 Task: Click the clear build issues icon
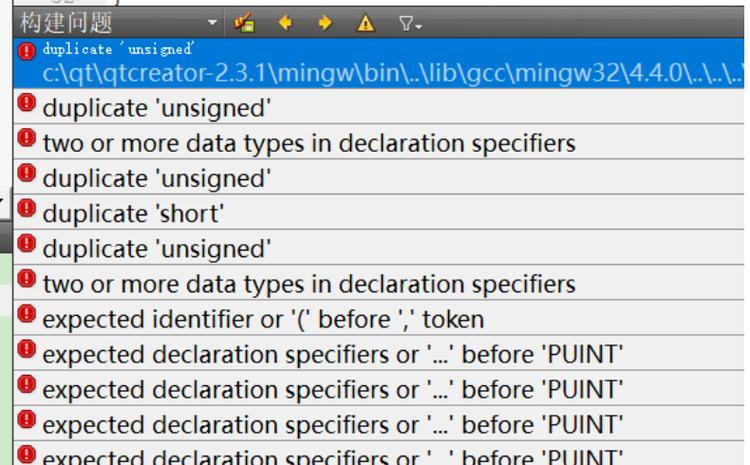[x=244, y=22]
